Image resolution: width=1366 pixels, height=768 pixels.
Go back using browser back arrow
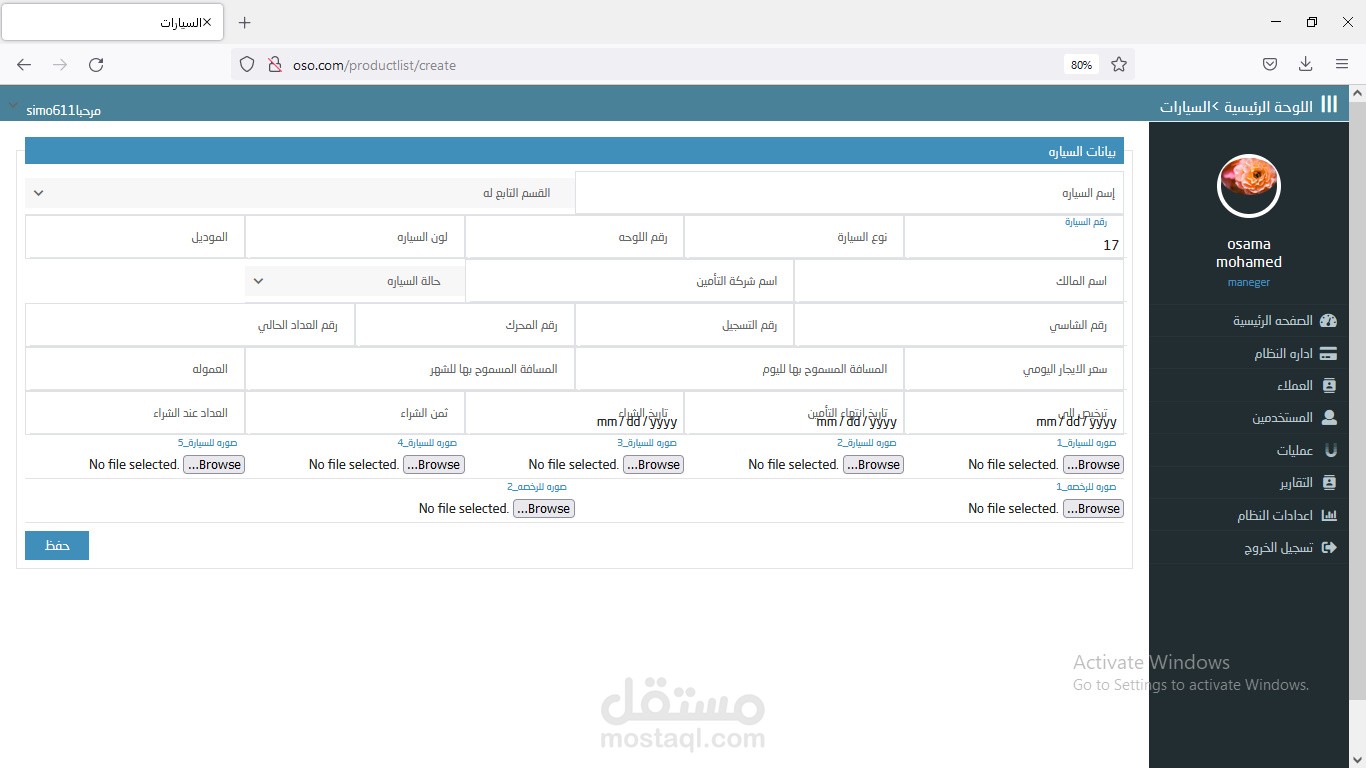click(x=24, y=65)
